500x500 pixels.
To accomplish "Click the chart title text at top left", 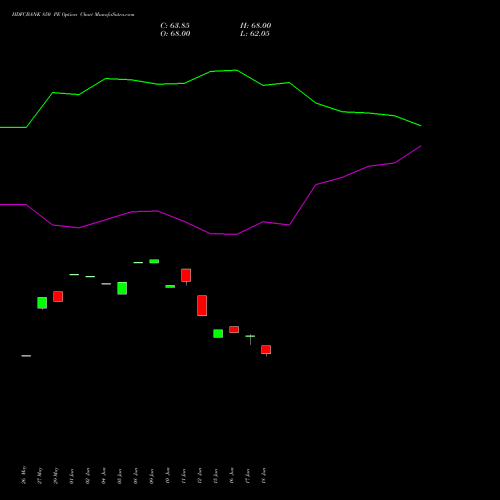I will 73,15.
